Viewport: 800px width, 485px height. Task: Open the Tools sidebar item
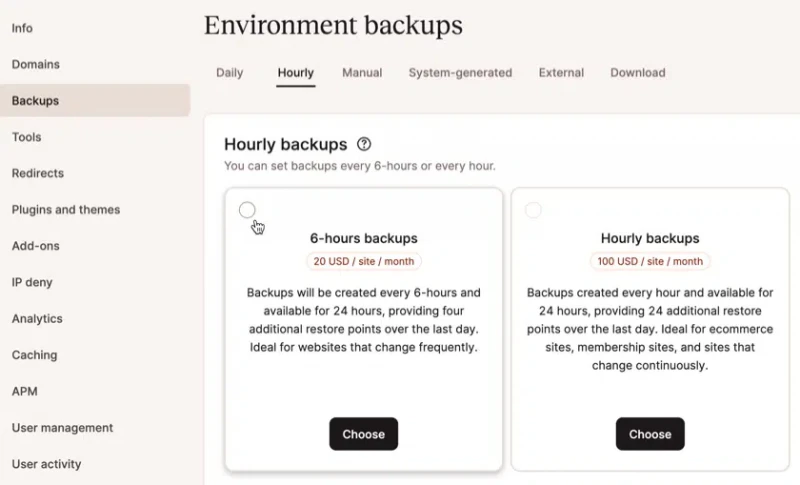(x=27, y=137)
